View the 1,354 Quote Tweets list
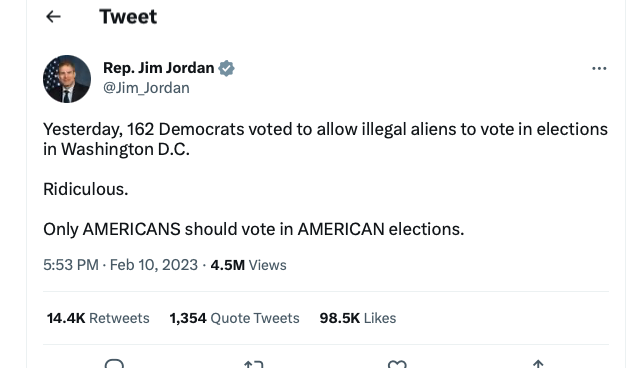 pos(234,318)
